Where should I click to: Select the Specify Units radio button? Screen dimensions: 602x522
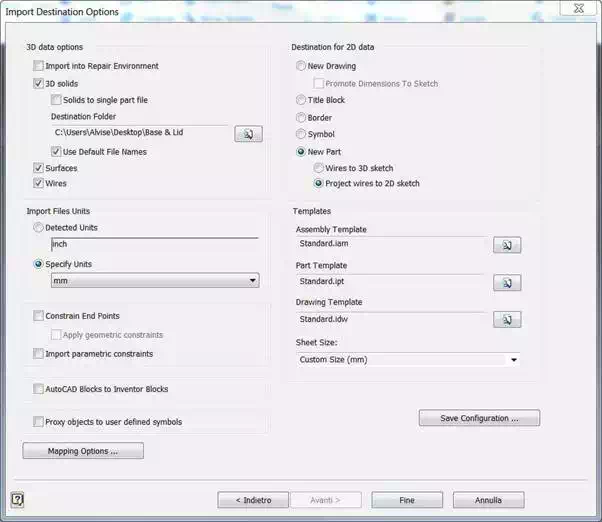pyautogui.click(x=38, y=264)
